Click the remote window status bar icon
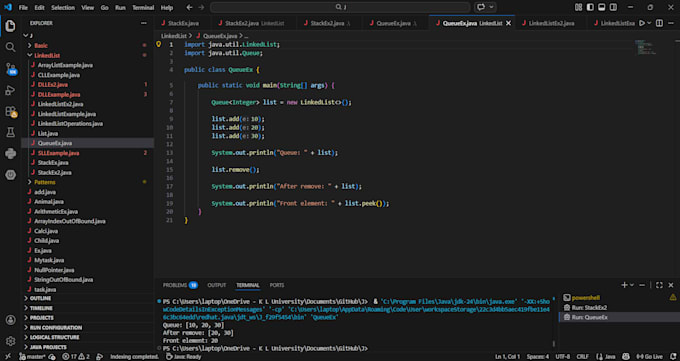This screenshot has height=361, width=680. coord(7,356)
